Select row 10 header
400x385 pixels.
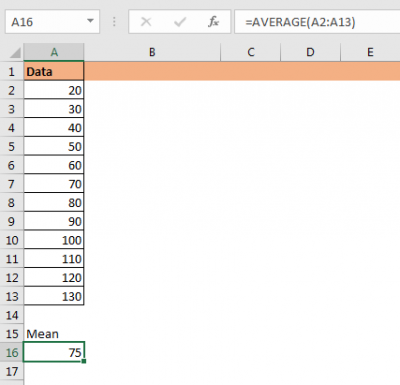click(x=12, y=240)
